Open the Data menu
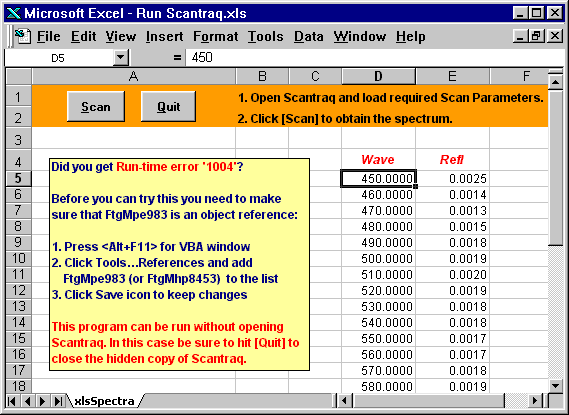 click(x=308, y=37)
